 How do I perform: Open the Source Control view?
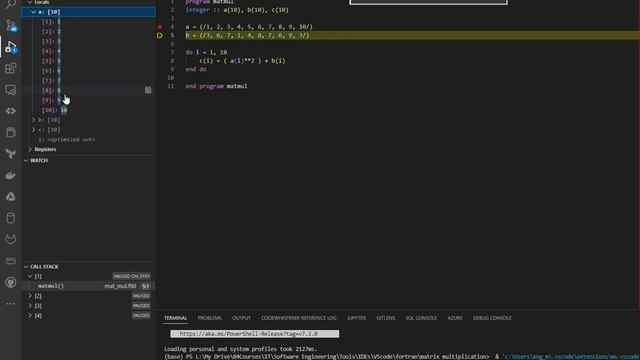[11, 26]
